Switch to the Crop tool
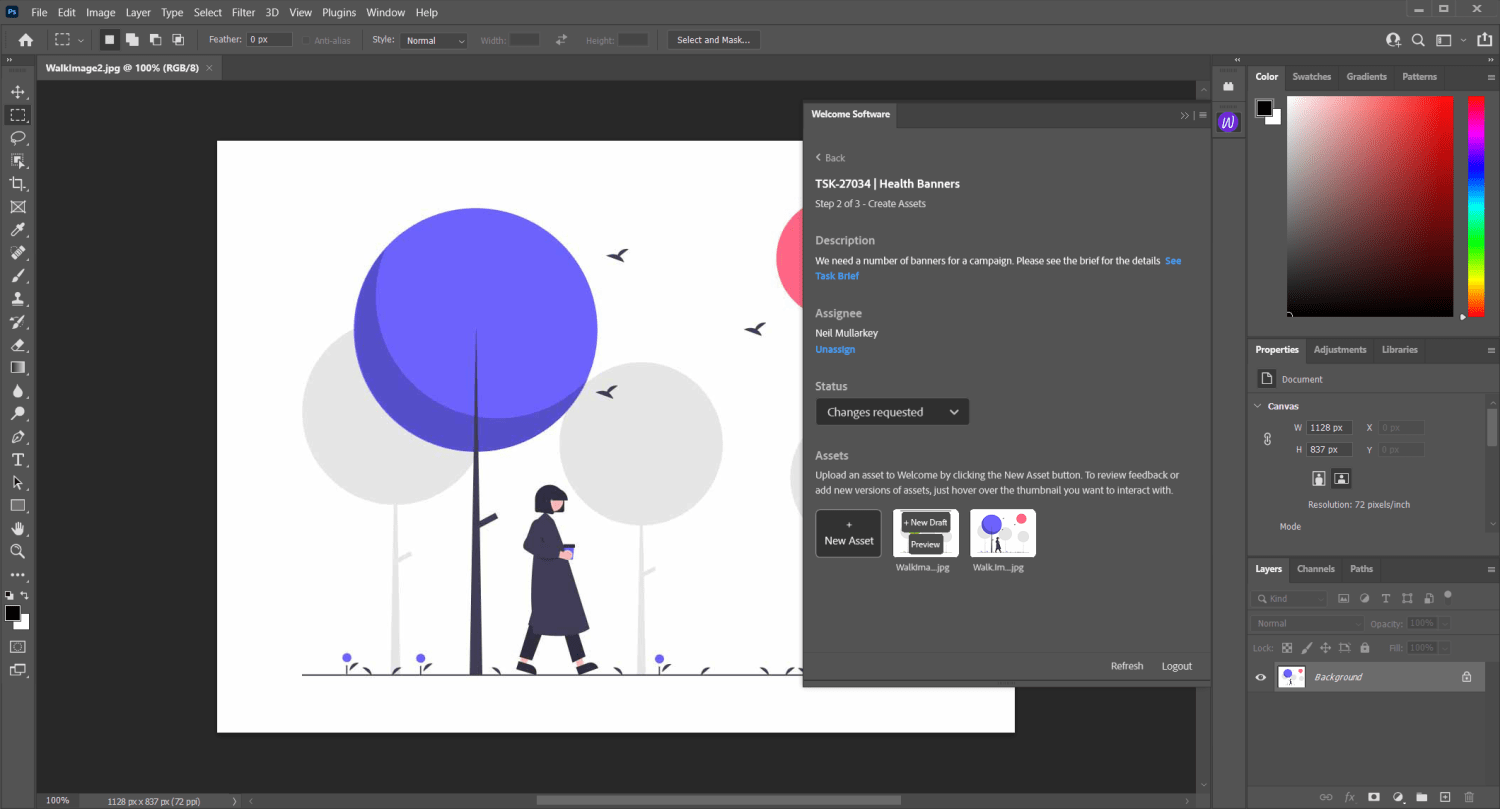 (16, 183)
